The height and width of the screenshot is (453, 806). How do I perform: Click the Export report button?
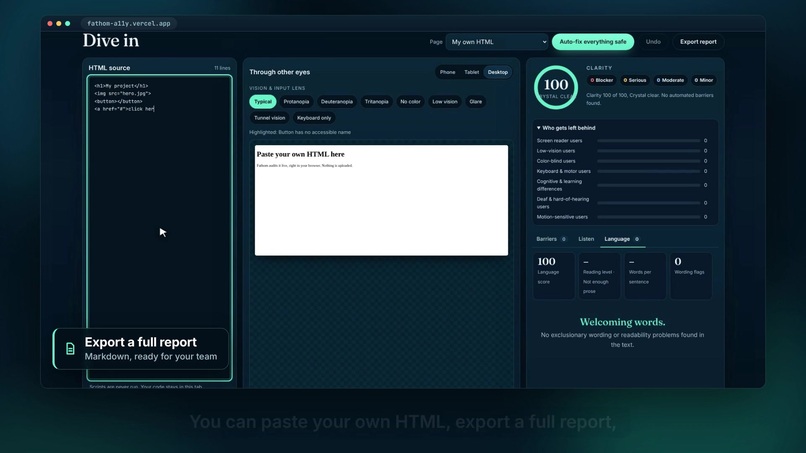coord(698,42)
